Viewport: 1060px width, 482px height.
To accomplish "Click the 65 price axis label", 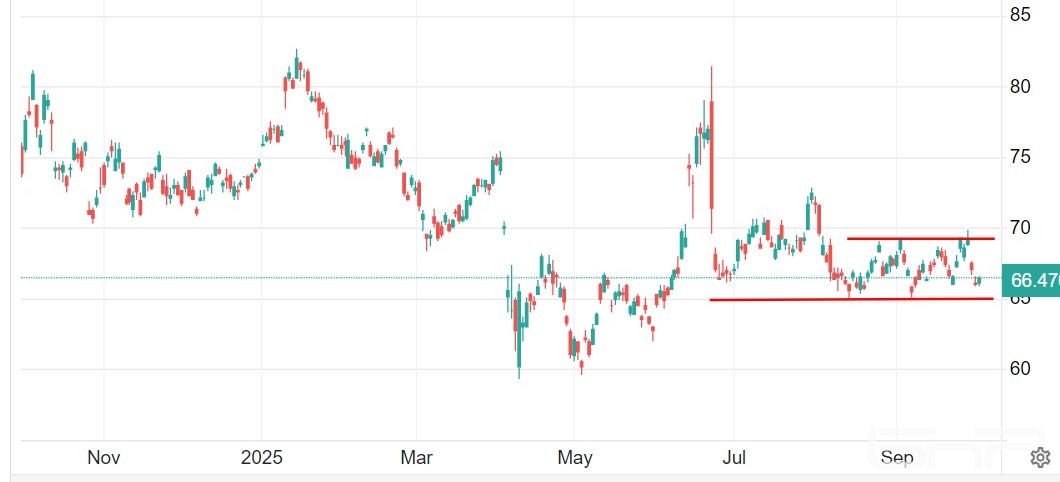I will pos(1020,299).
